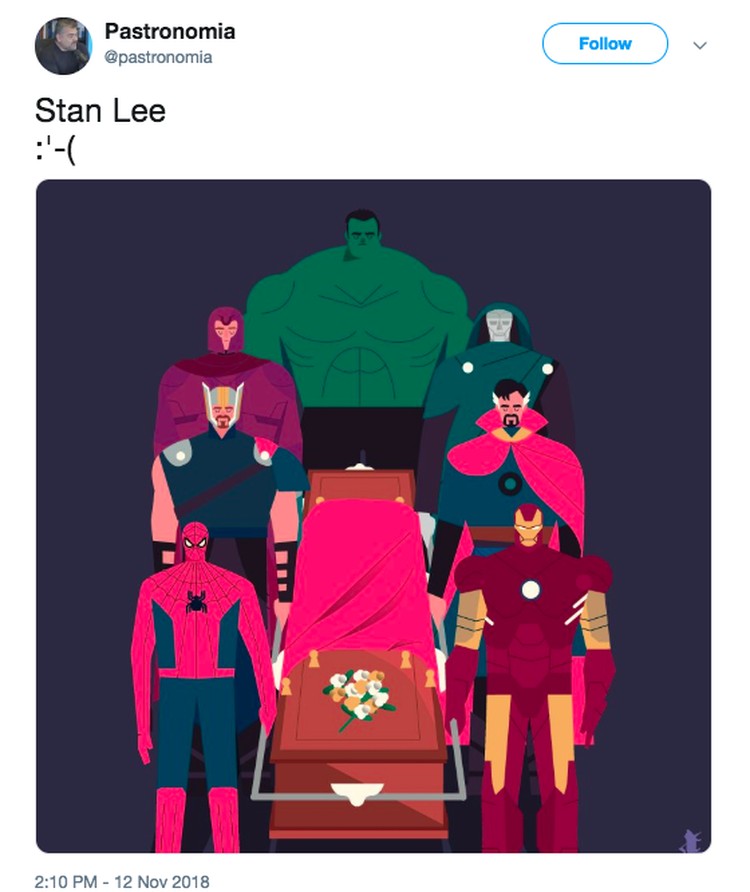
Task: Click the Pastronomia profile avatar
Action: (63, 46)
